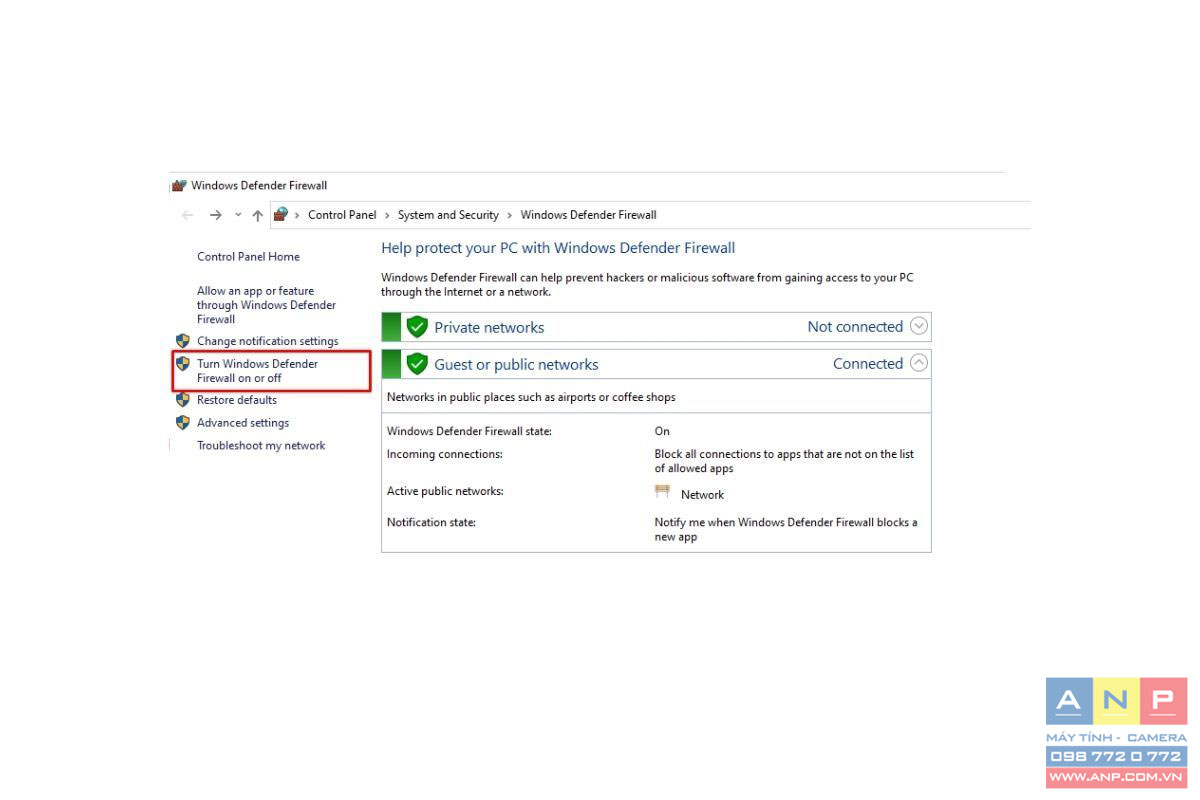
Task: Click shield icon beside Restore defaults
Action: click(182, 400)
